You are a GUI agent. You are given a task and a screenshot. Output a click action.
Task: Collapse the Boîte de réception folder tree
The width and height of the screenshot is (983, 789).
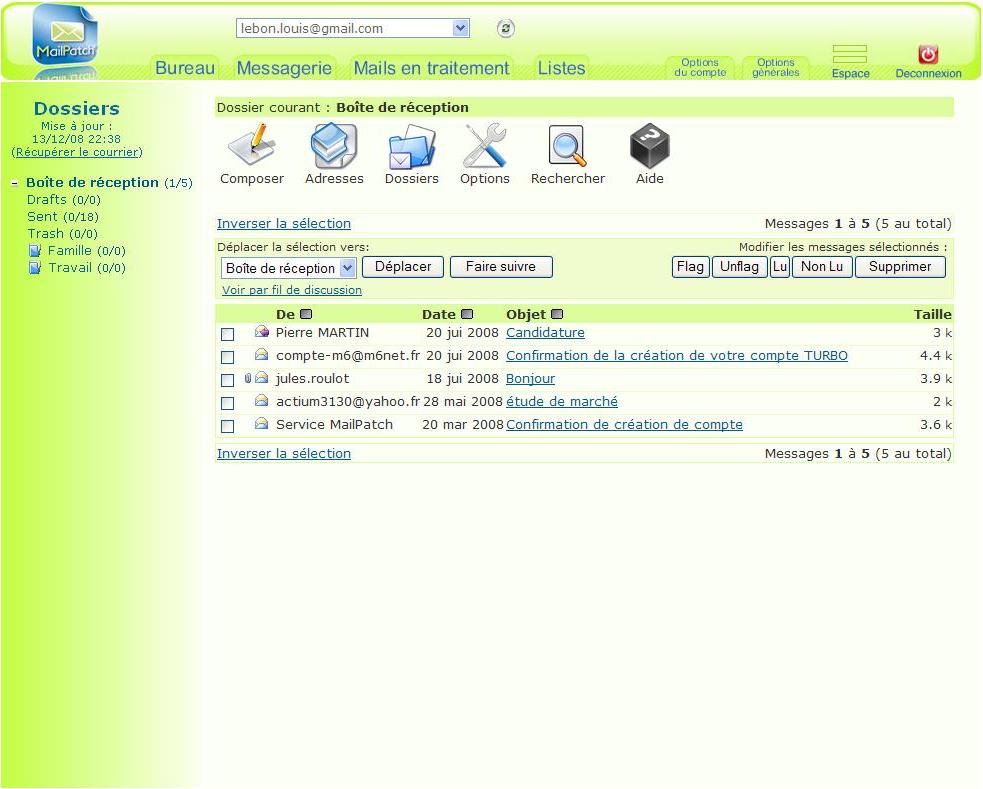tap(16, 183)
